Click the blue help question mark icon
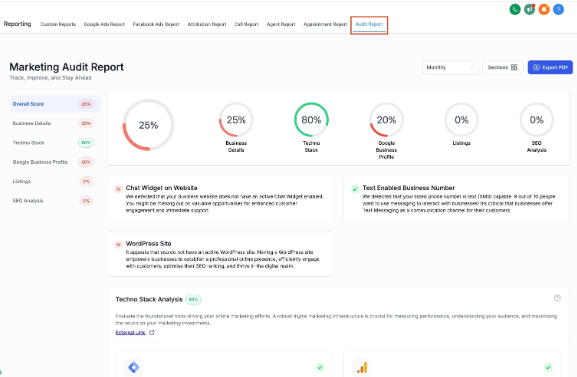577x377 pixels. [558, 9]
